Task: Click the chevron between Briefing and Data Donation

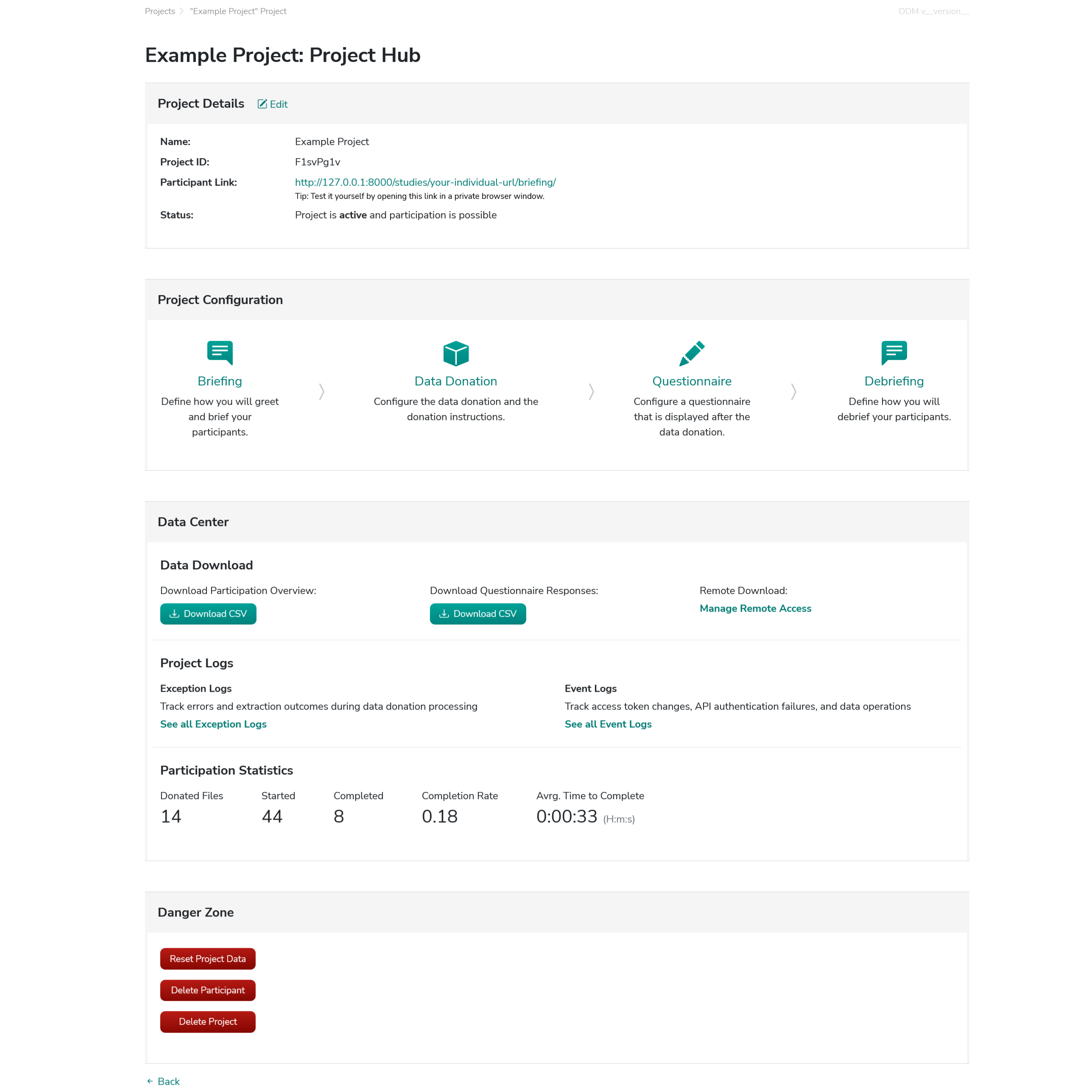Action: pyautogui.click(x=321, y=392)
